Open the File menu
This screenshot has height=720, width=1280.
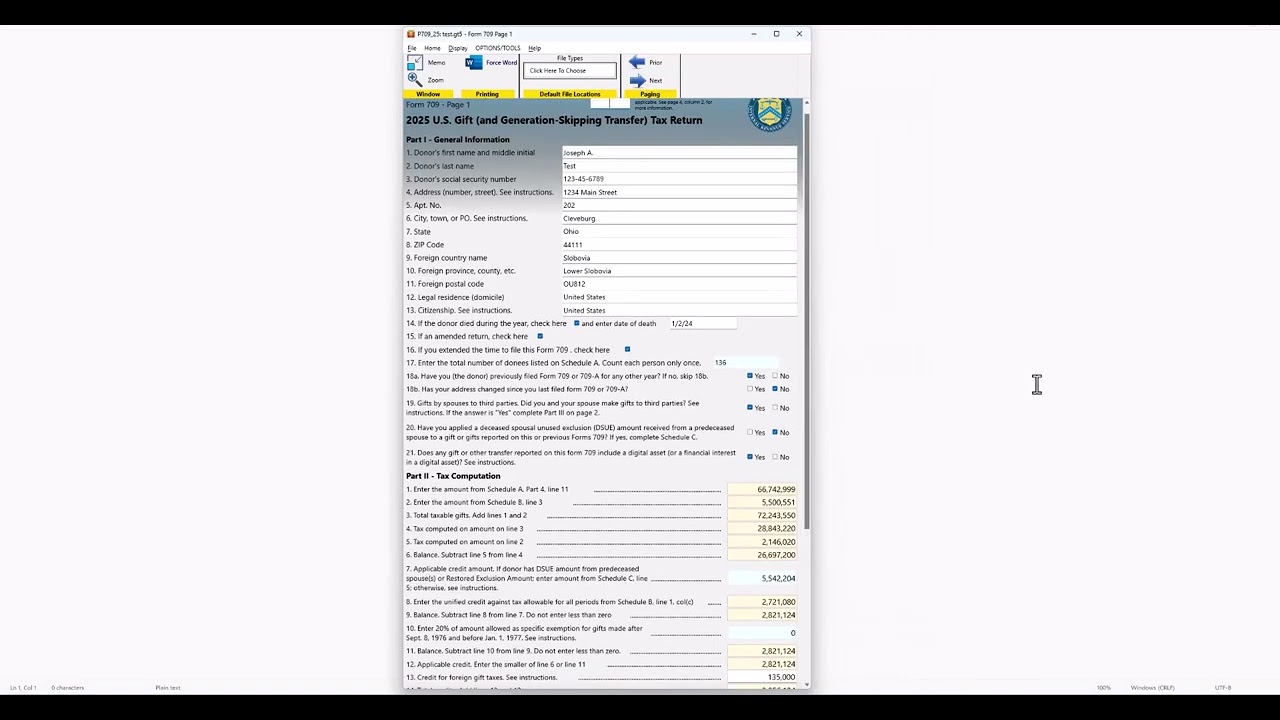tap(412, 48)
